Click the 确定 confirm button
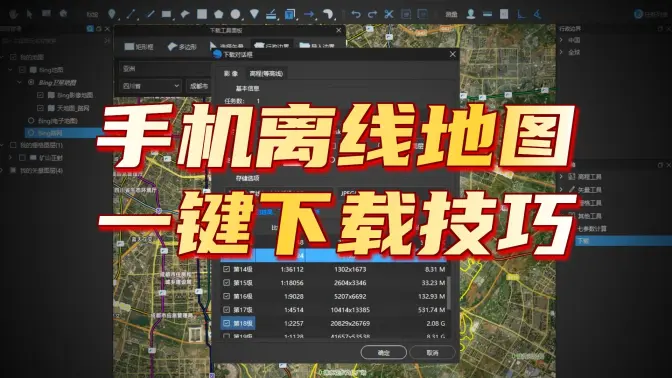672x378 pixels. [x=384, y=353]
